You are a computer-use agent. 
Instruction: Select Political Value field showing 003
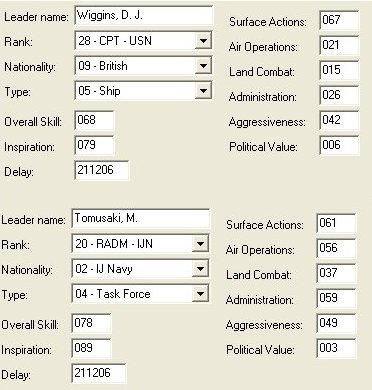point(336,348)
